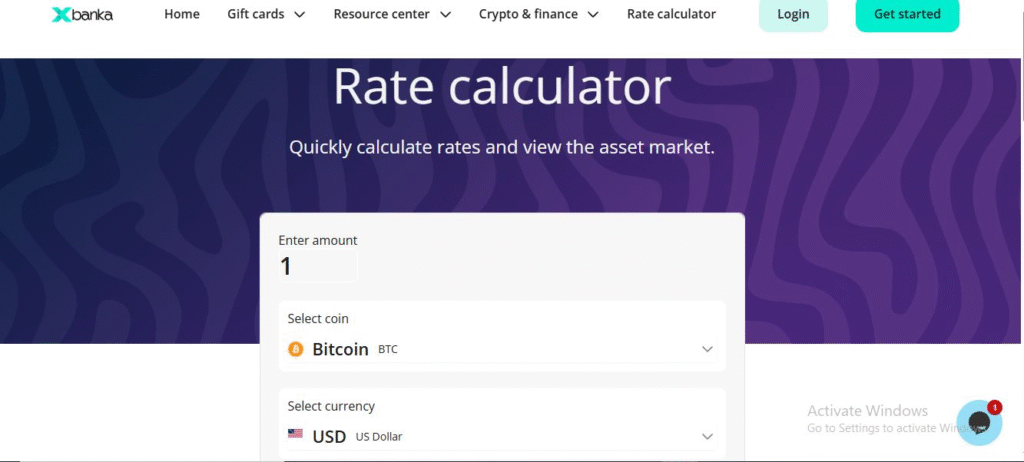Open the Select currency dropdown arrow

(x=707, y=436)
